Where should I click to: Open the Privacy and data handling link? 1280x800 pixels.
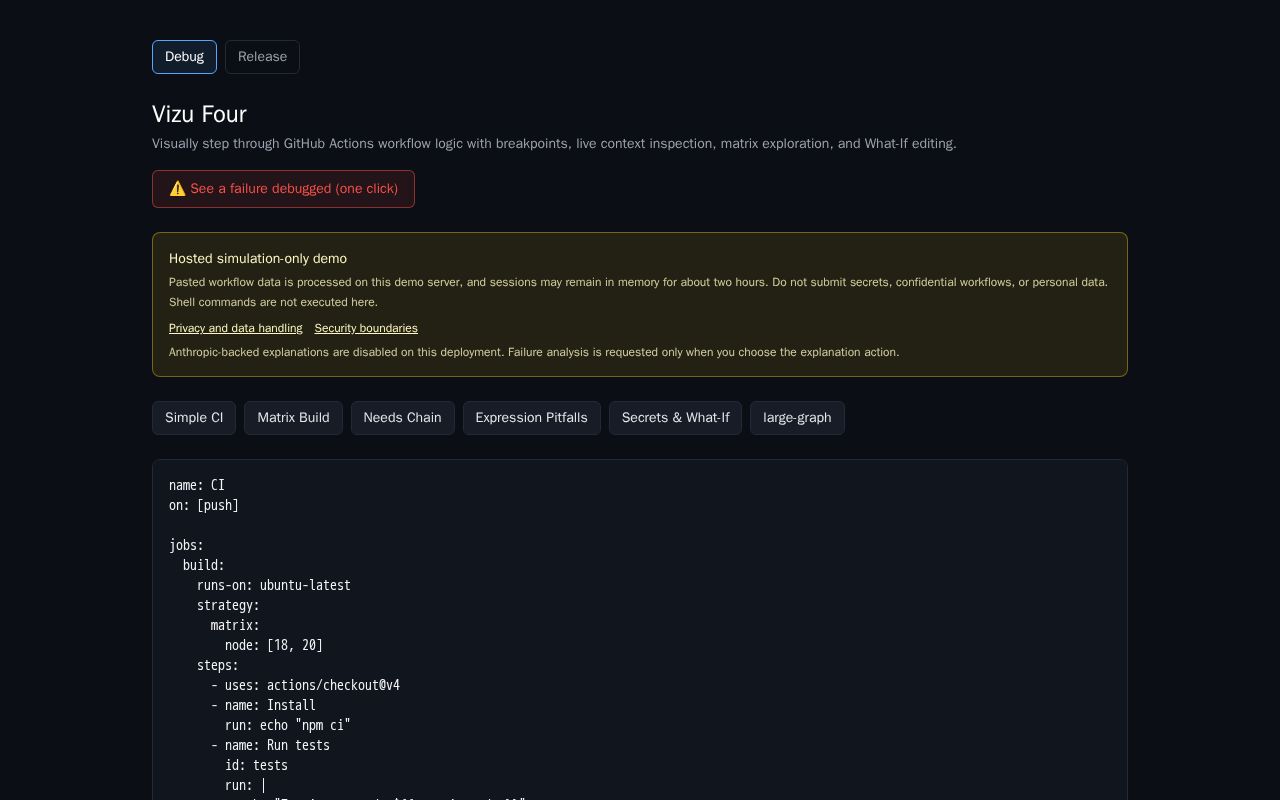click(236, 328)
